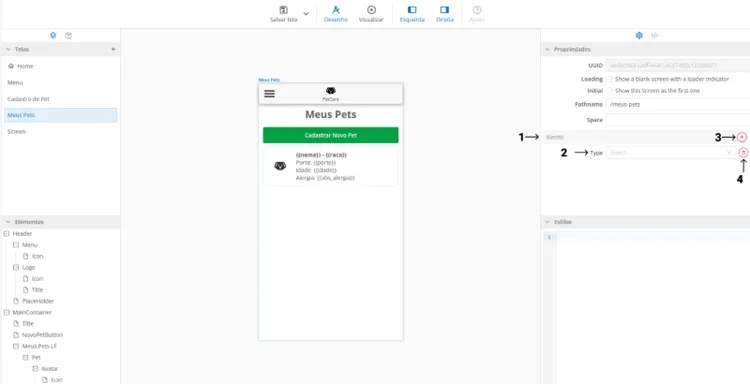Open the event Type select dropdown
Viewport: 750px width, 384px height.
(x=671, y=153)
